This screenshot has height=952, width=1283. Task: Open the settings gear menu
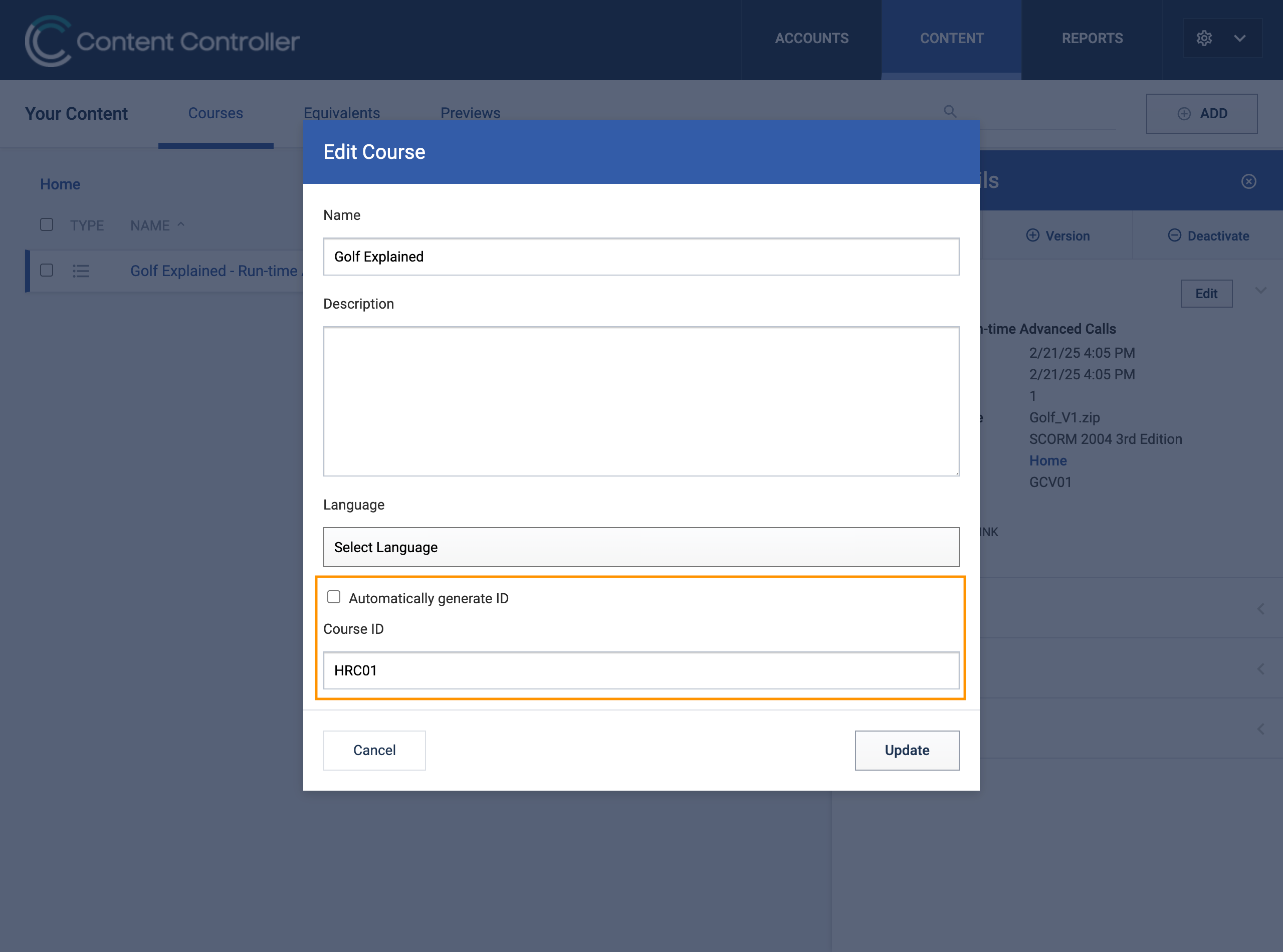coord(1203,39)
